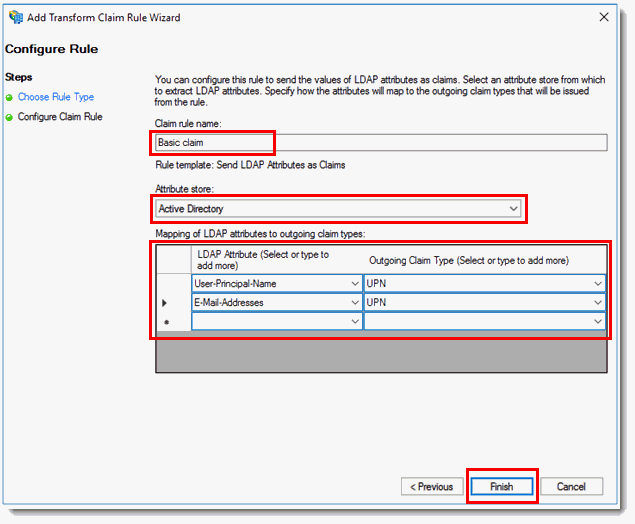Viewport: 635px width, 524px height.
Task: Expand the UPN claim type for User-Principal-Name row
Action: pos(598,283)
